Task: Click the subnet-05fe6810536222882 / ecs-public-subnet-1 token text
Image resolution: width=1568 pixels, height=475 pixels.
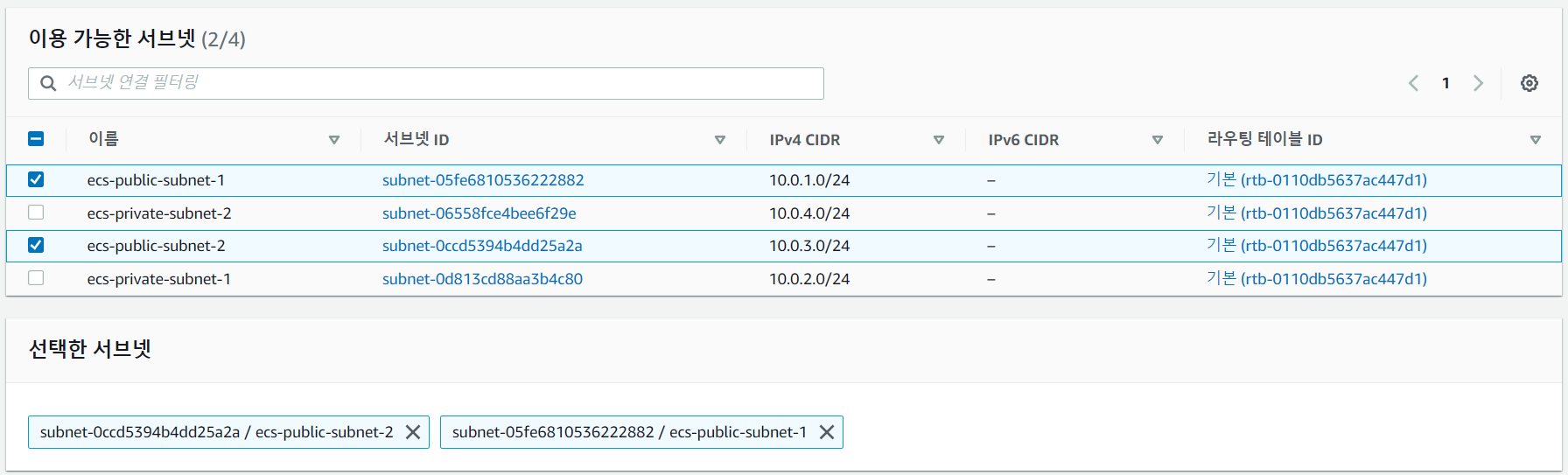Action: coord(629,432)
